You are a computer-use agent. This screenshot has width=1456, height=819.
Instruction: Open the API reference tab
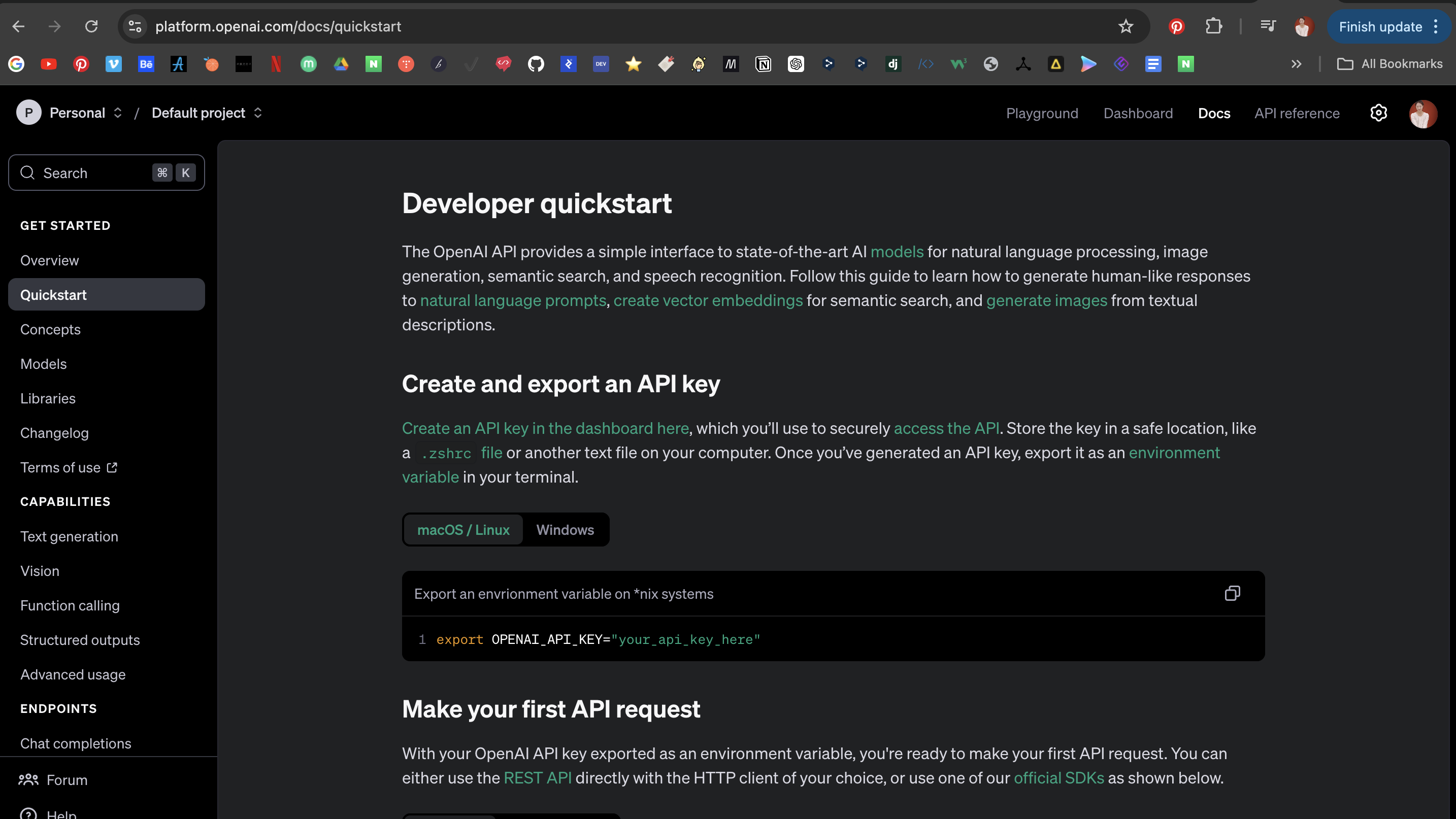pyautogui.click(x=1297, y=114)
